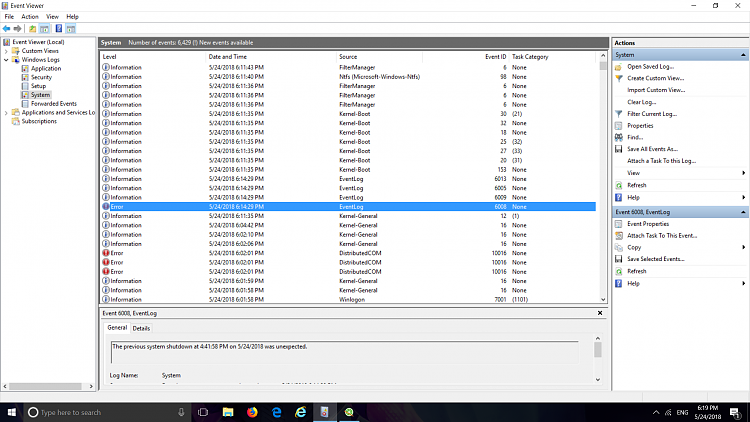Click the Save Selected Events disk icon
Image resolution: width=750 pixels, height=422 pixels.
pyautogui.click(x=618, y=259)
